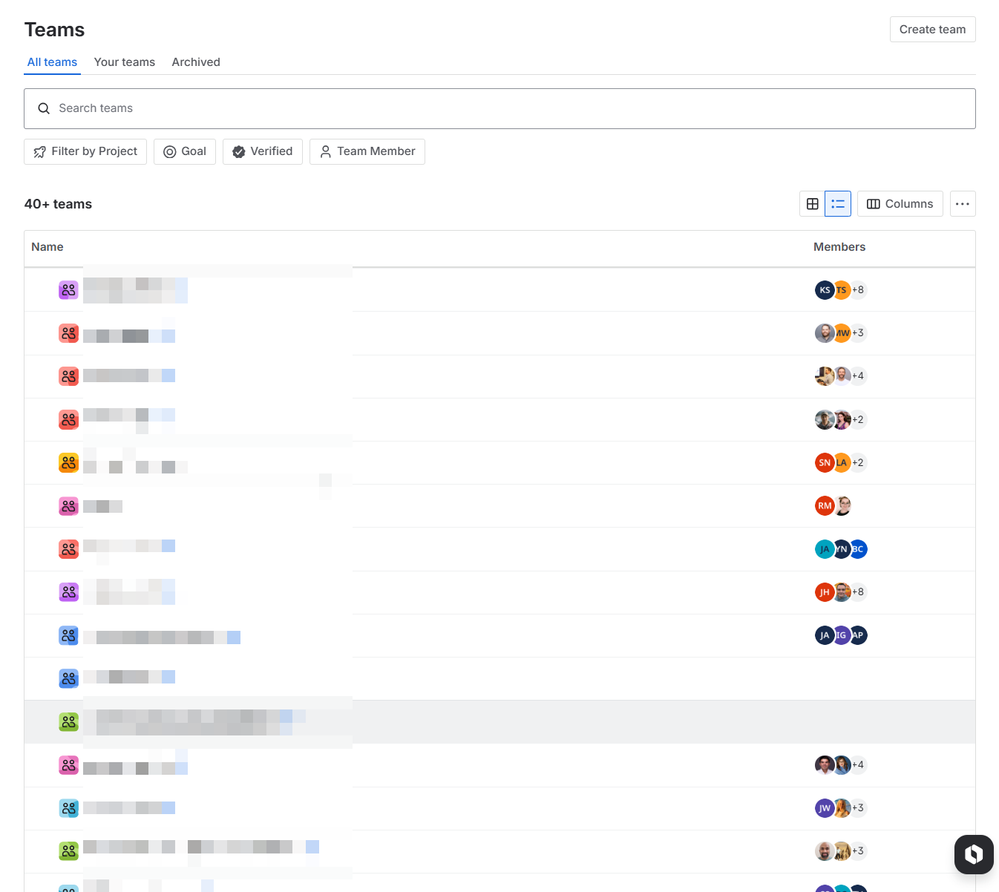
Task: Click the "40+ teams" count heading
Action: (x=58, y=204)
